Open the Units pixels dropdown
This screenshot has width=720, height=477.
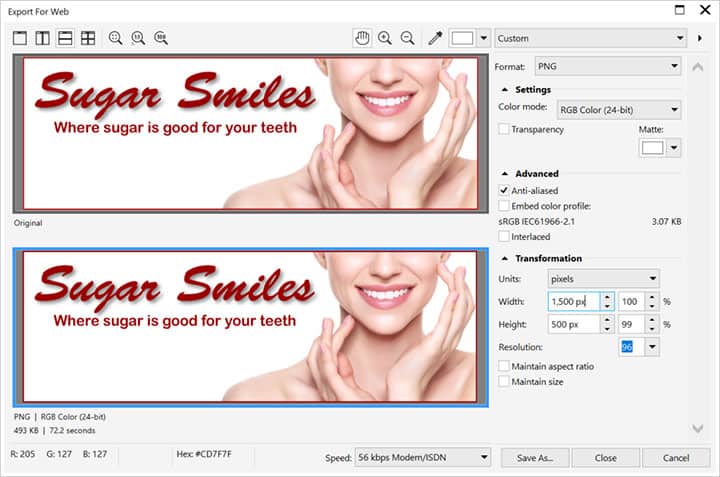[603, 279]
